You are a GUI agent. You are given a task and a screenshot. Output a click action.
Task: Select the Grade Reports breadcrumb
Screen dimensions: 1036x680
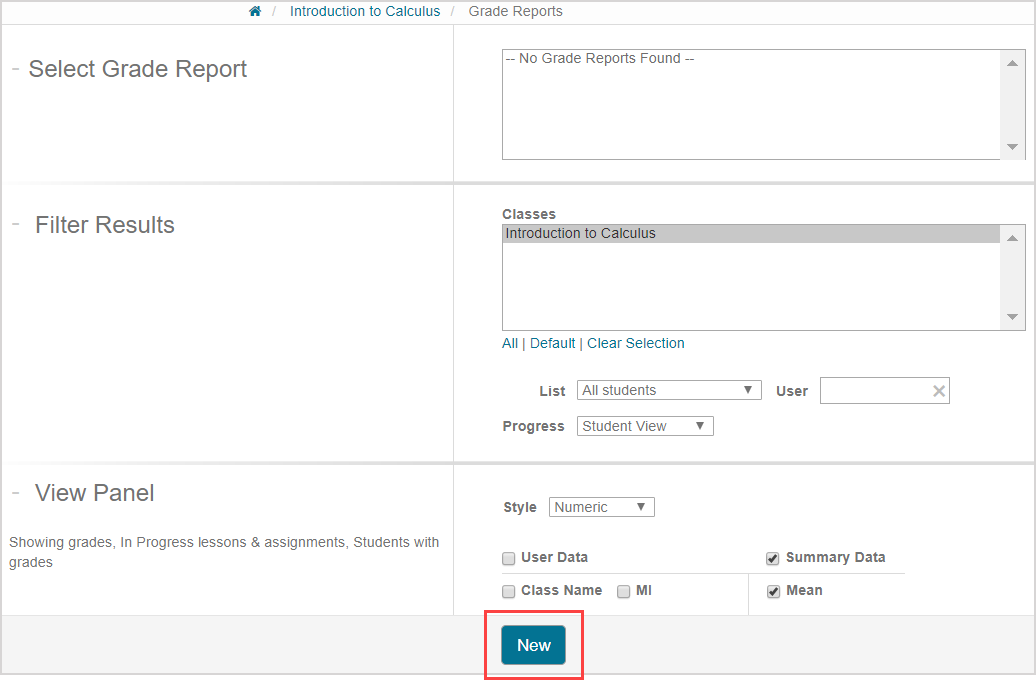click(515, 11)
